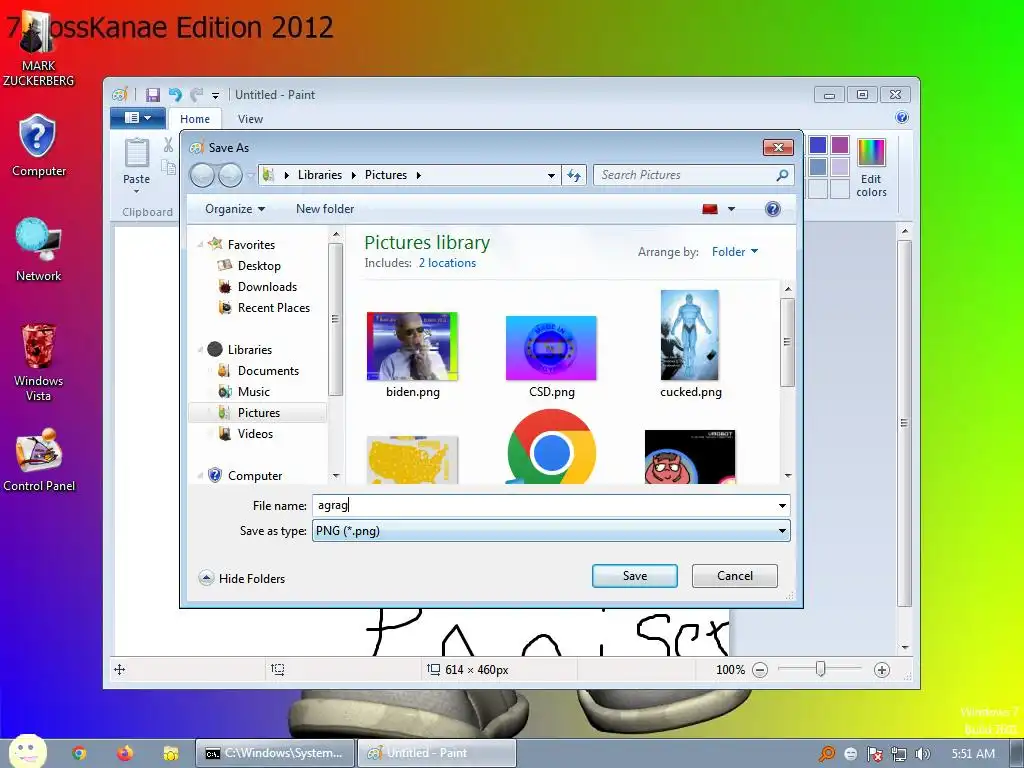Open Edit colors in Paint
Viewport: 1024px width, 768px height.
click(871, 168)
